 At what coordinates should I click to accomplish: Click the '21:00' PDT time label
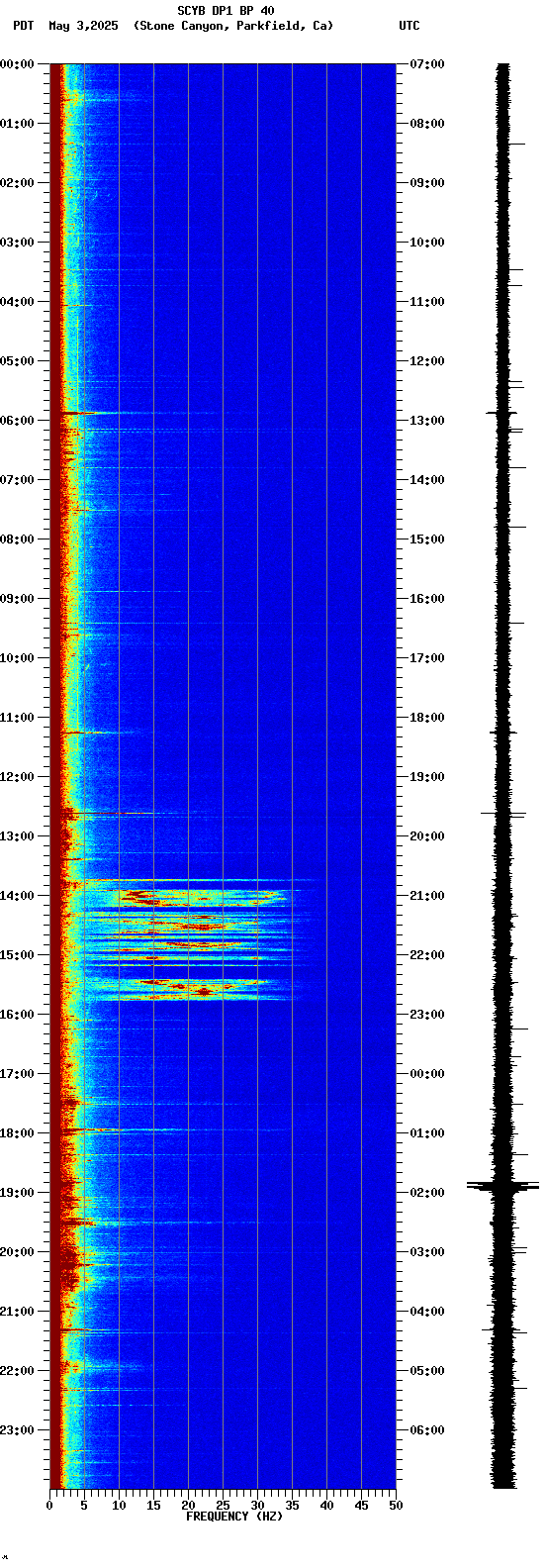16,1312
